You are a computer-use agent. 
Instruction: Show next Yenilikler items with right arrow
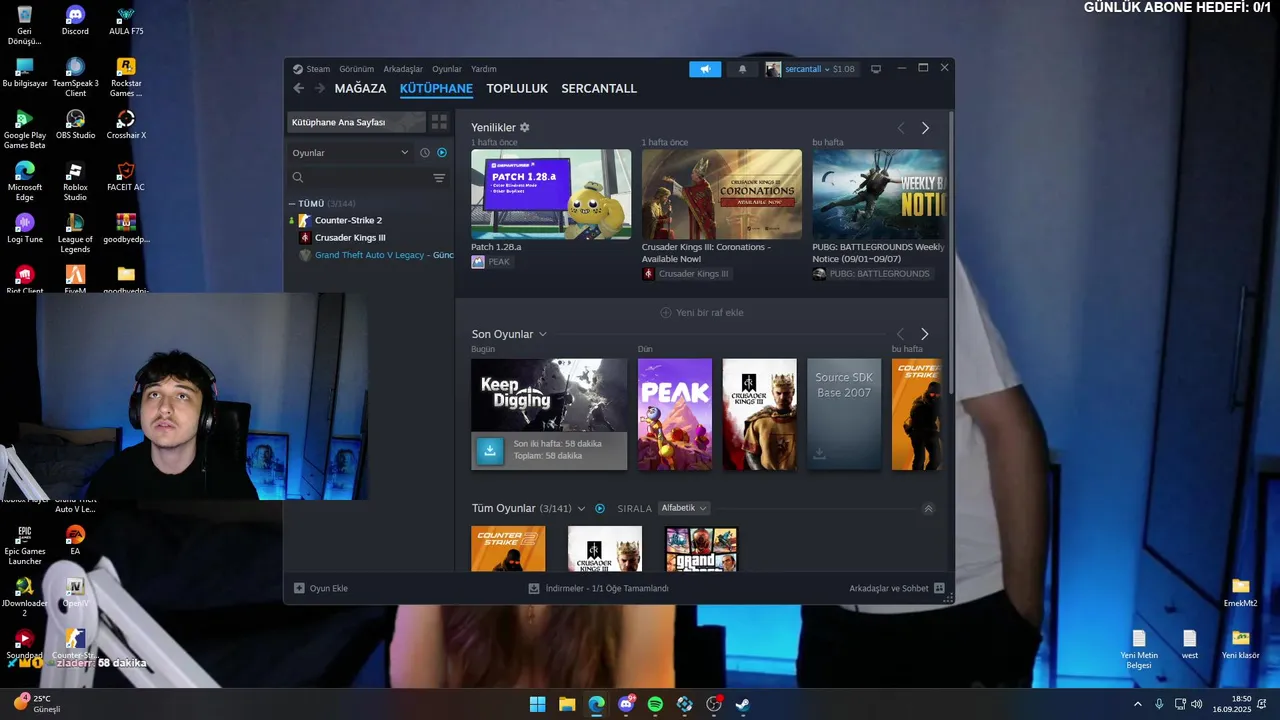tap(925, 128)
